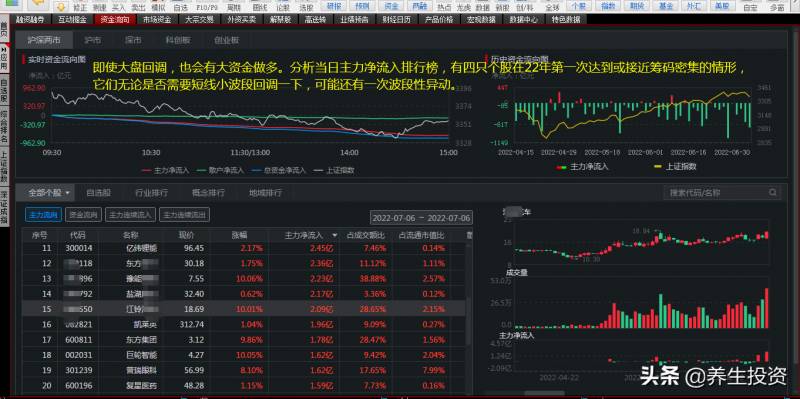800x399 pixels.
Task: Select the 深市 market sub-tab
Action: pyautogui.click(x=133, y=40)
